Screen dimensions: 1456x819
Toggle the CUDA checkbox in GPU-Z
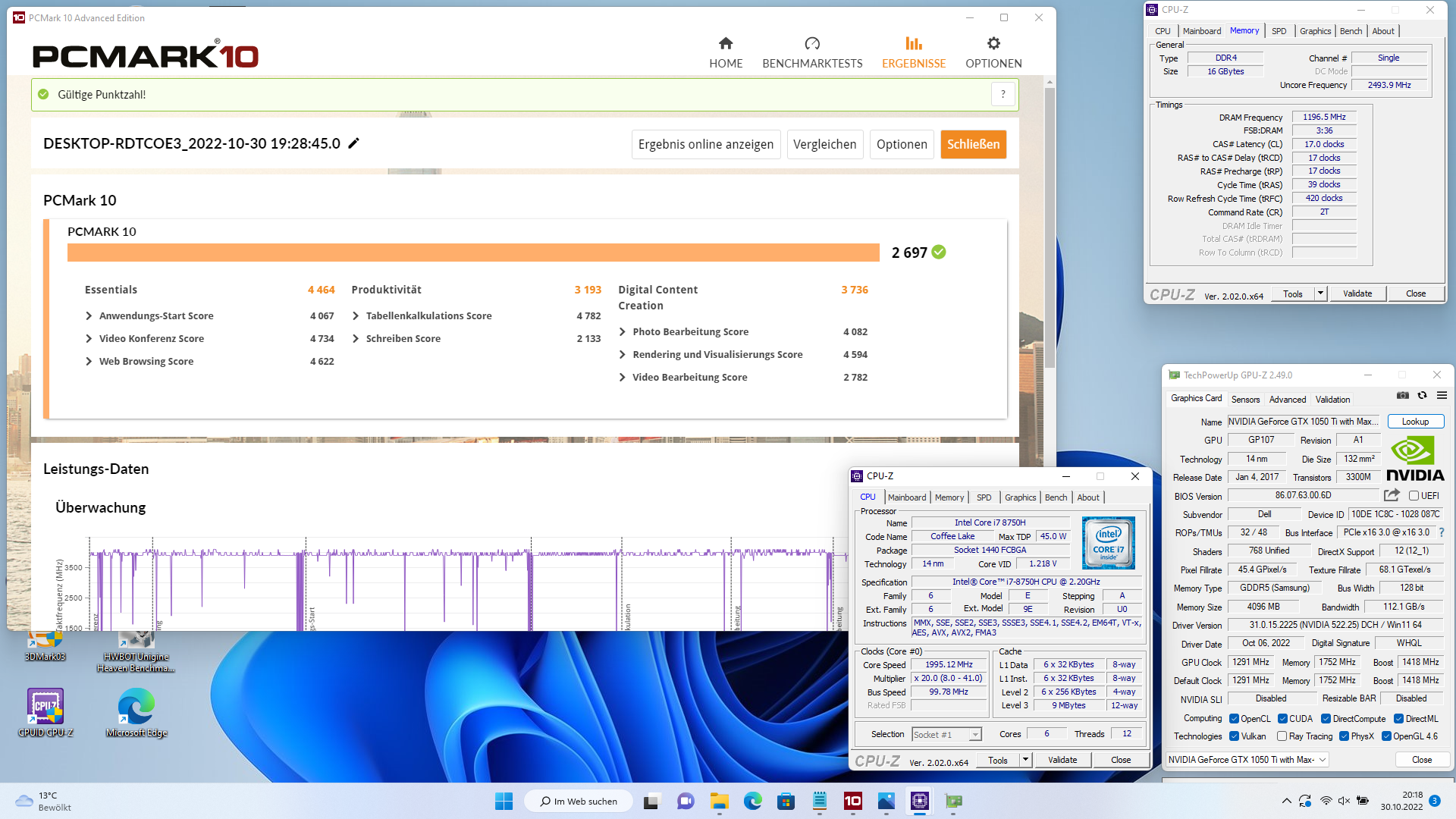pyautogui.click(x=1282, y=719)
